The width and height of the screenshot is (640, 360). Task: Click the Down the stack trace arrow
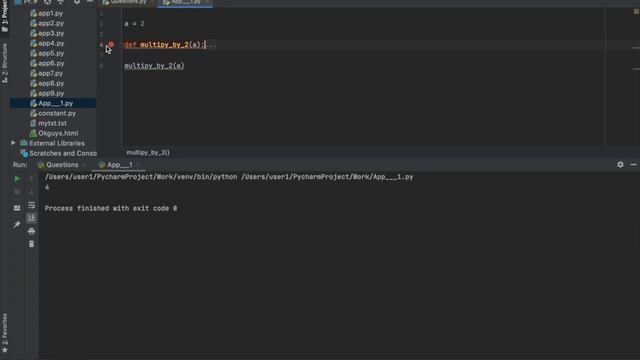[x=31, y=192]
